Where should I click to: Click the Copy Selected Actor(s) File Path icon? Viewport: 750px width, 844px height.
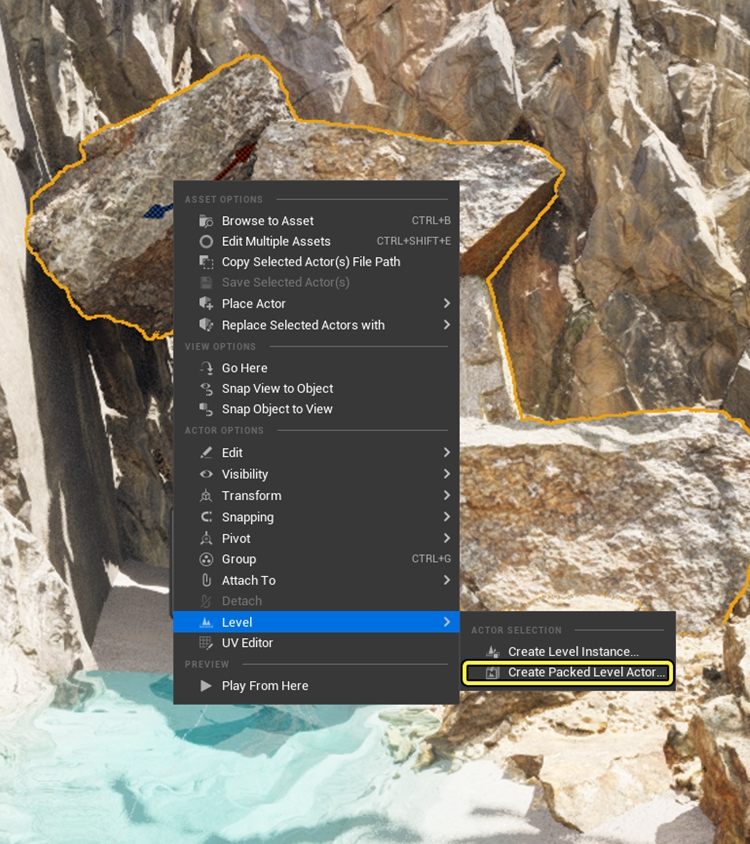tap(206, 262)
